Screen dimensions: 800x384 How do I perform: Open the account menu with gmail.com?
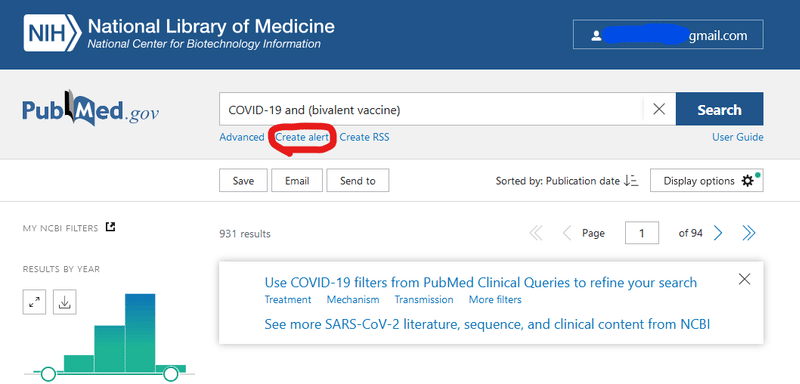coord(668,35)
